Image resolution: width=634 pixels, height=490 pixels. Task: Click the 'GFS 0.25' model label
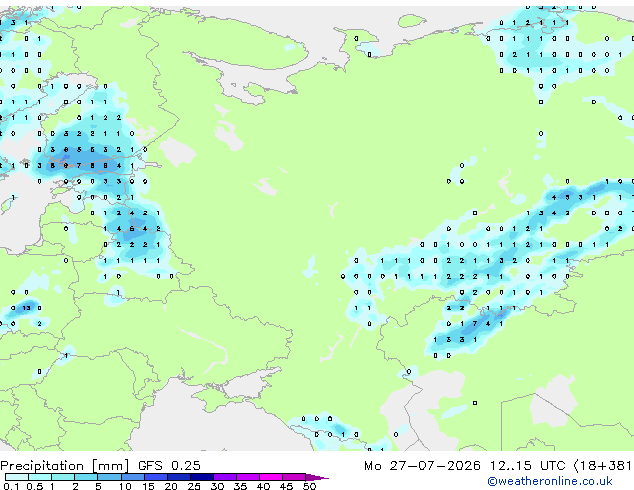169,465
